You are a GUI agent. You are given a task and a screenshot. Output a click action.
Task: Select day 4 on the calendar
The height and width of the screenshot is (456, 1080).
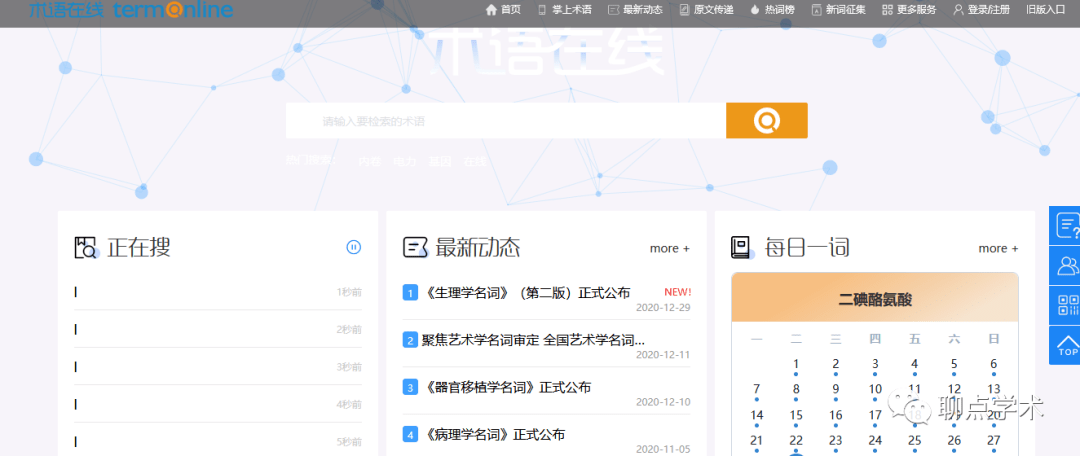(915, 364)
